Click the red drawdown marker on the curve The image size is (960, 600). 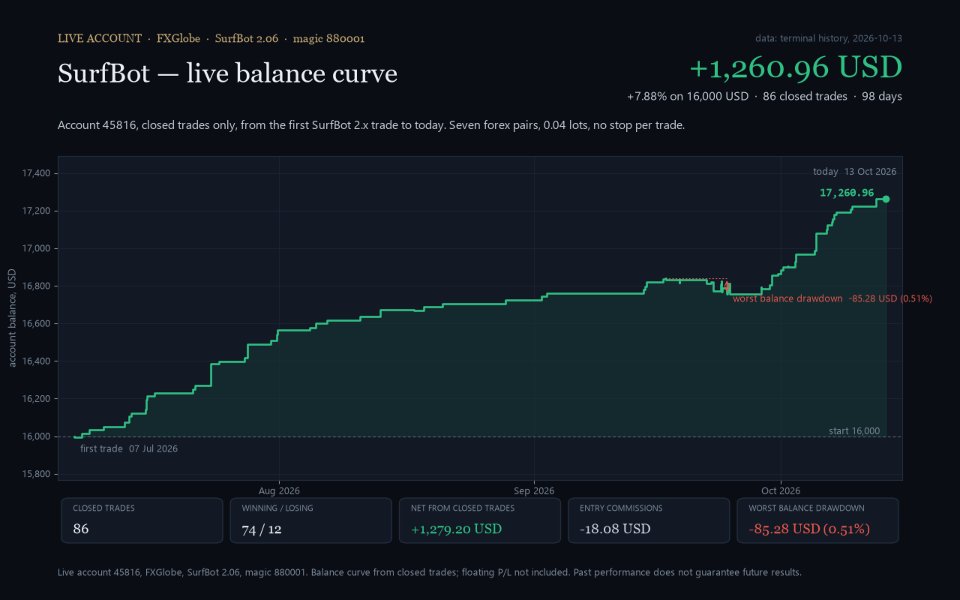coord(727,287)
